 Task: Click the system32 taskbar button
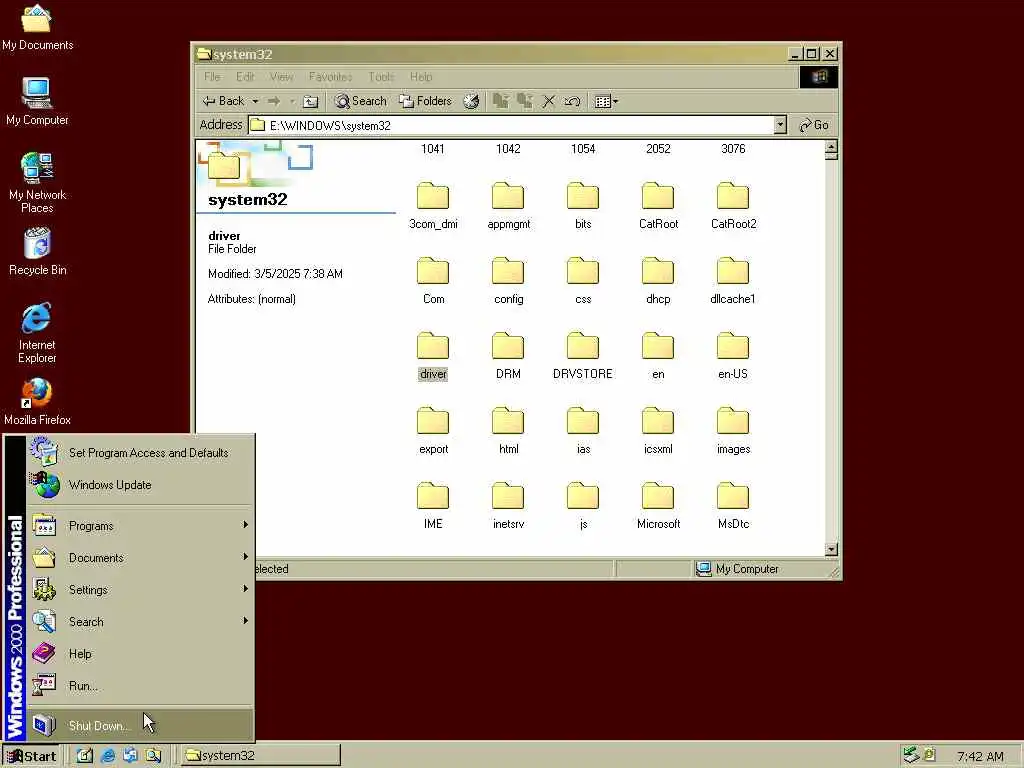tap(261, 756)
